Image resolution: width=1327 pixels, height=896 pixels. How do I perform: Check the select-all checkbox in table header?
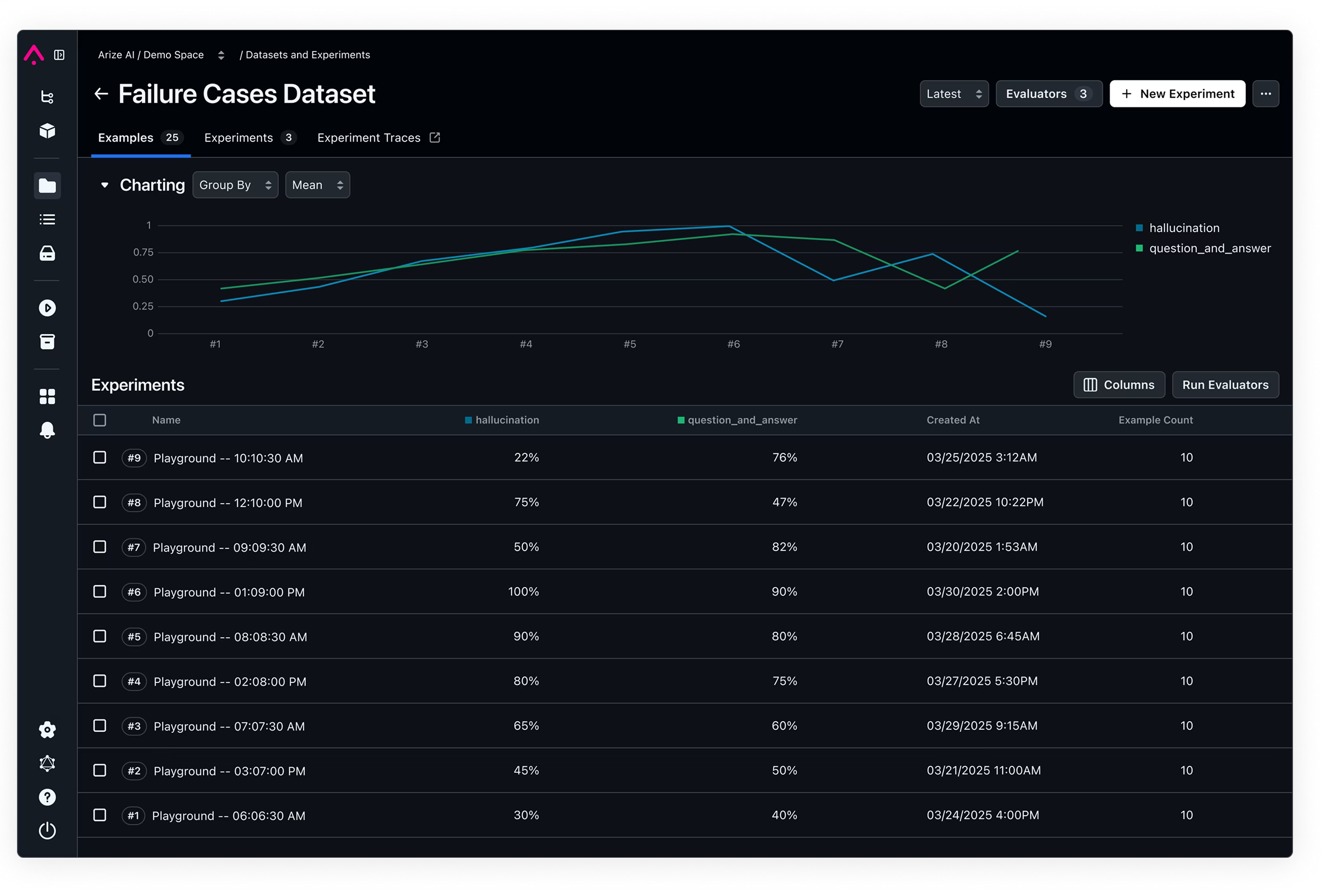point(100,420)
